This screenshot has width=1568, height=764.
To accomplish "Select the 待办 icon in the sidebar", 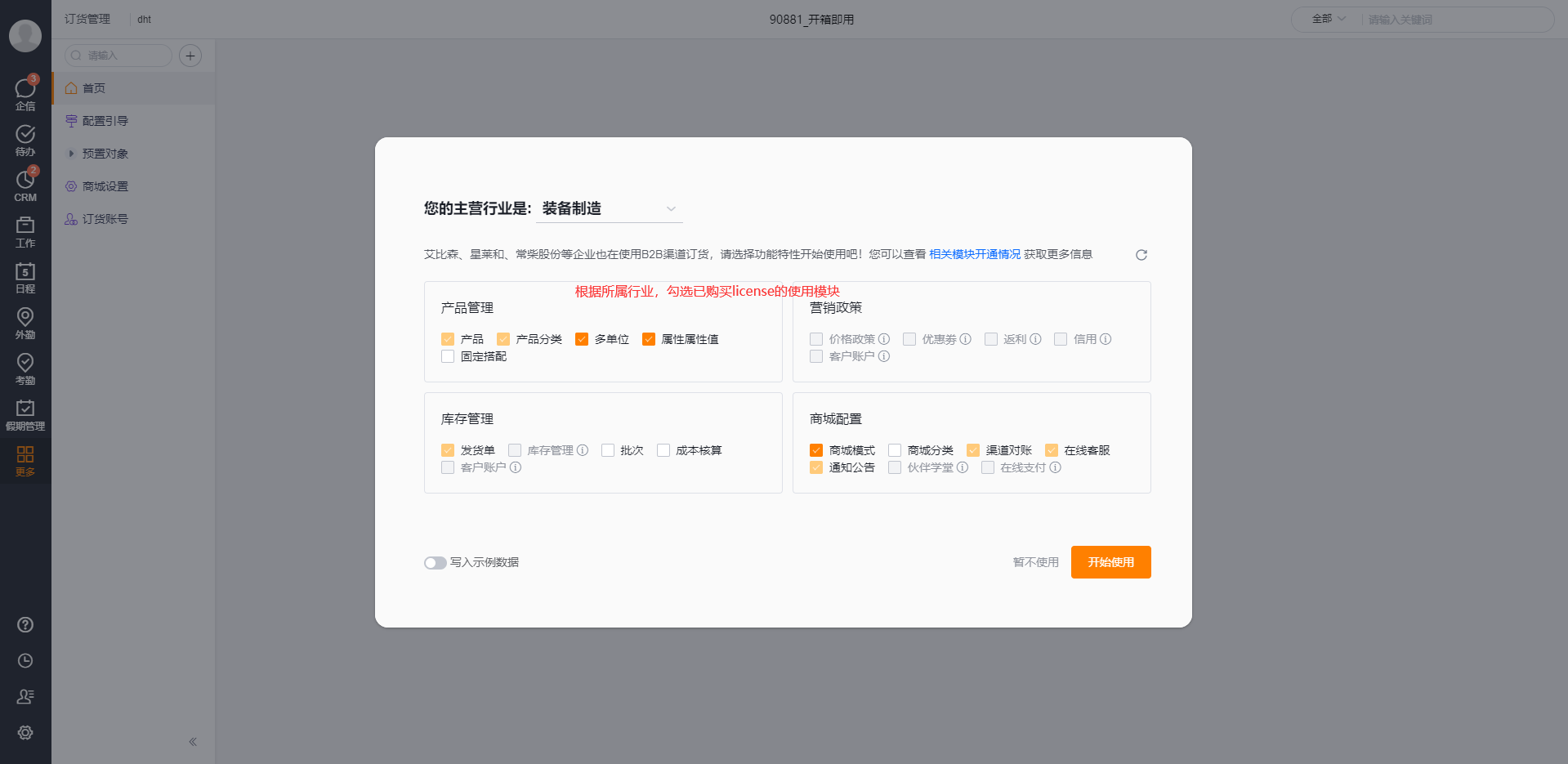I will click(25, 137).
